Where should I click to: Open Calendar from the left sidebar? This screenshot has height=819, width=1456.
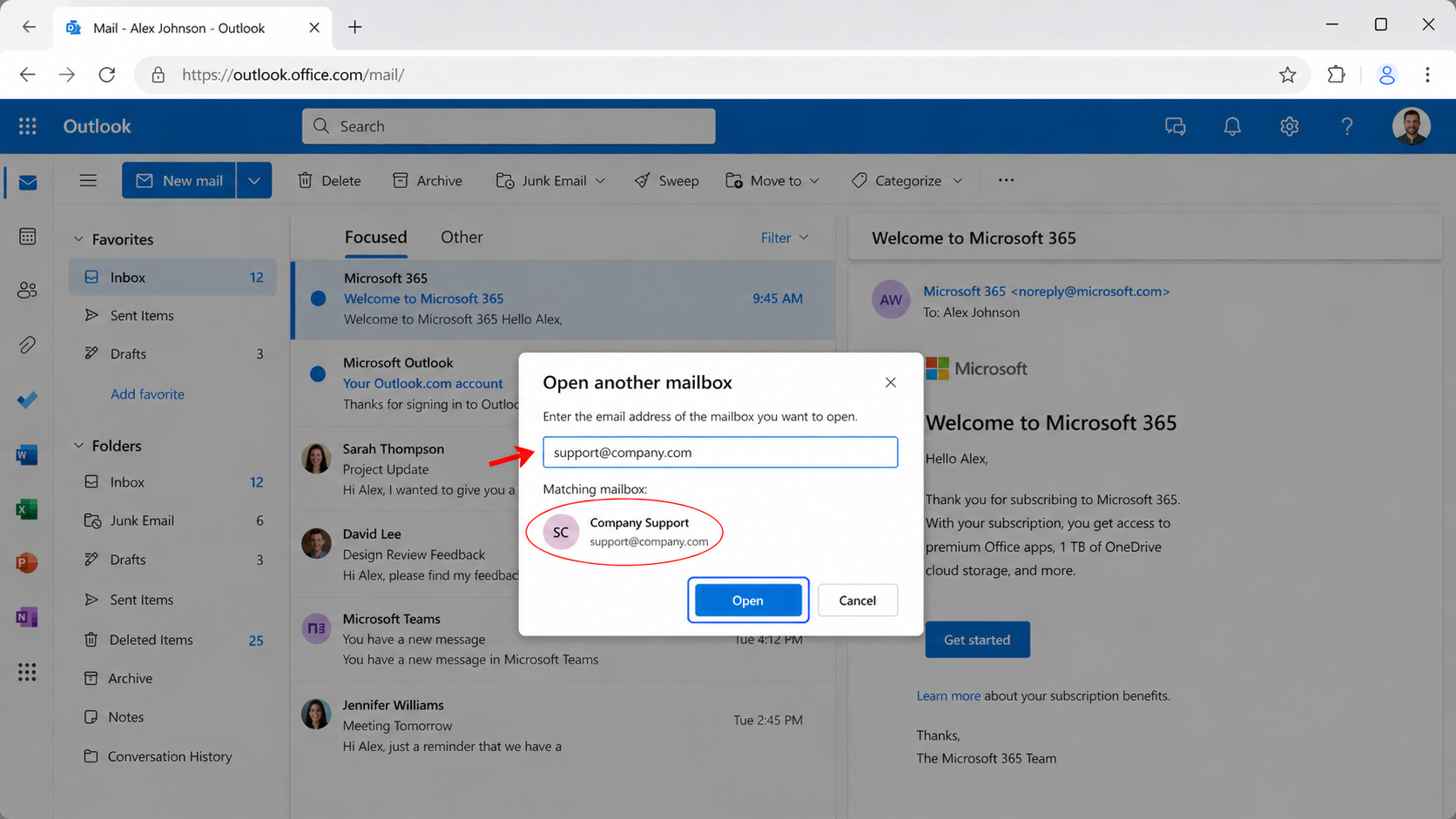click(x=27, y=237)
